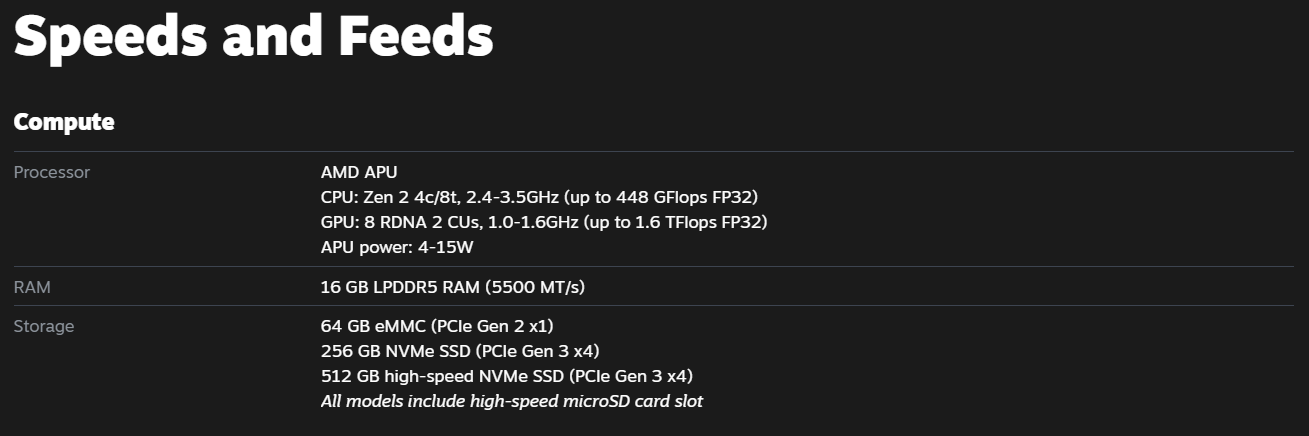
Task: Click the "(5500 MT/s)" memory speed text
Action: (534, 288)
